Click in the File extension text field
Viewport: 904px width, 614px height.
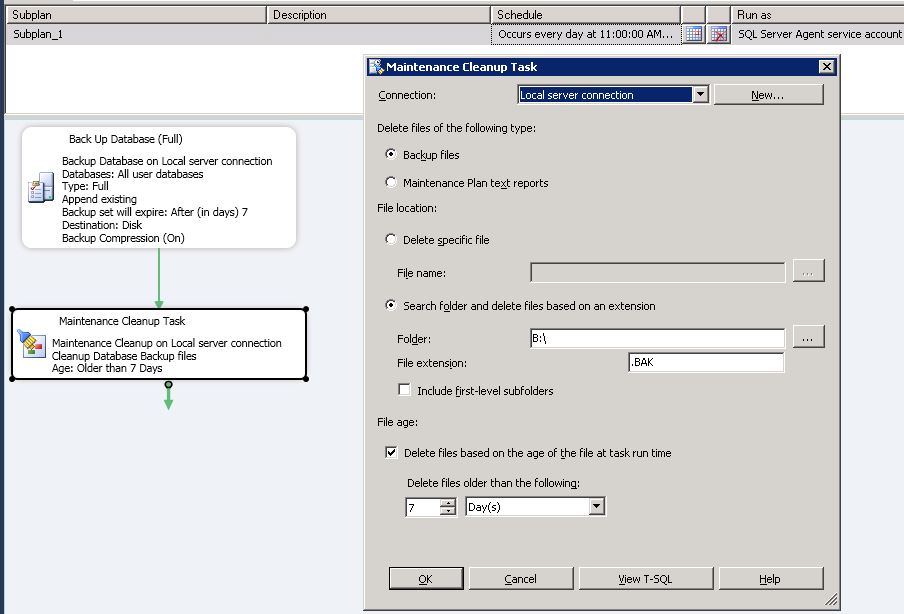pyautogui.click(x=705, y=363)
